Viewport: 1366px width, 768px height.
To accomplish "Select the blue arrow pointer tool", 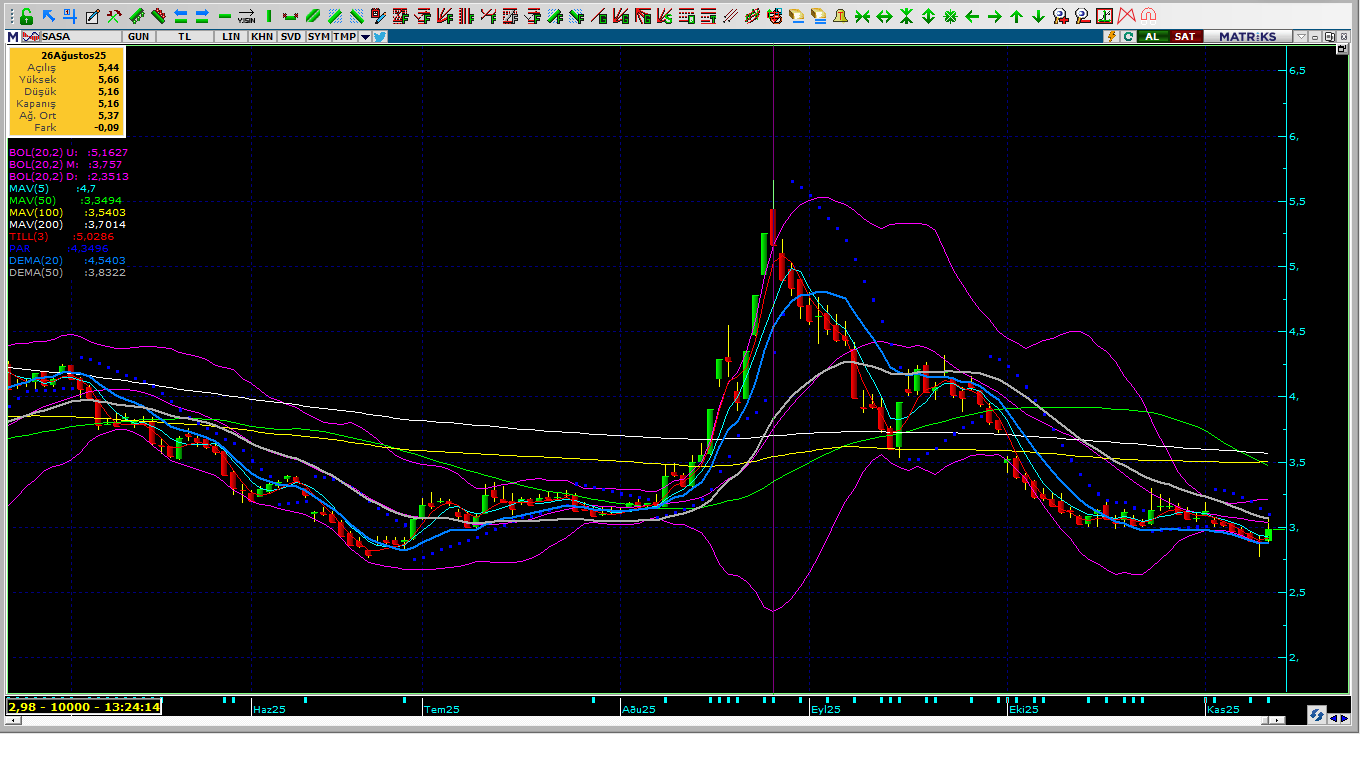I will pyautogui.click(x=48, y=16).
